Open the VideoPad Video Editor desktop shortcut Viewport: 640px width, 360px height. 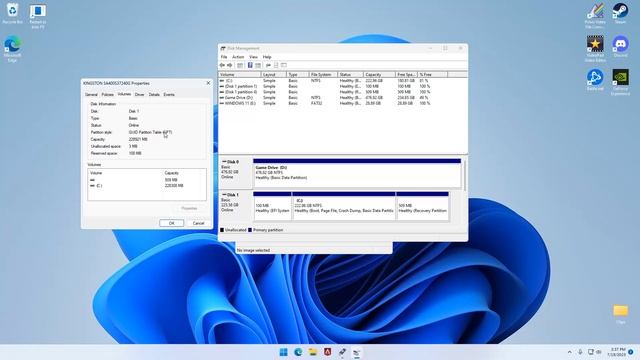(595, 49)
